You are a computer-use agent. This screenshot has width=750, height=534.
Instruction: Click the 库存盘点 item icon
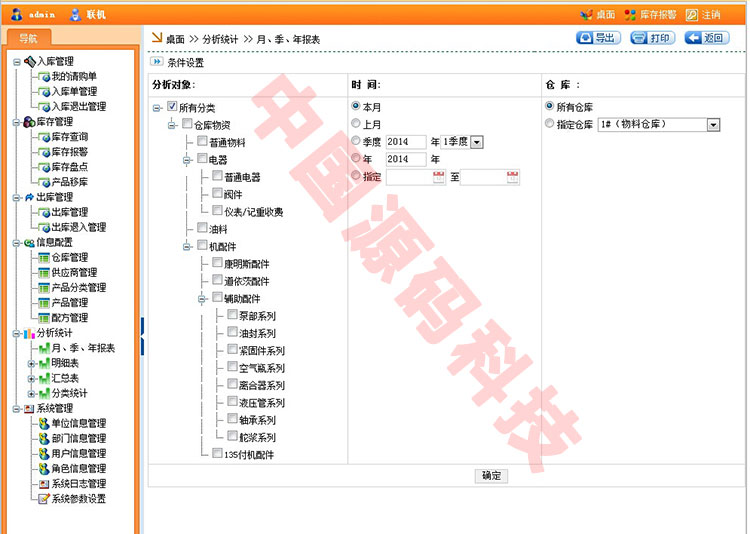[x=44, y=167]
